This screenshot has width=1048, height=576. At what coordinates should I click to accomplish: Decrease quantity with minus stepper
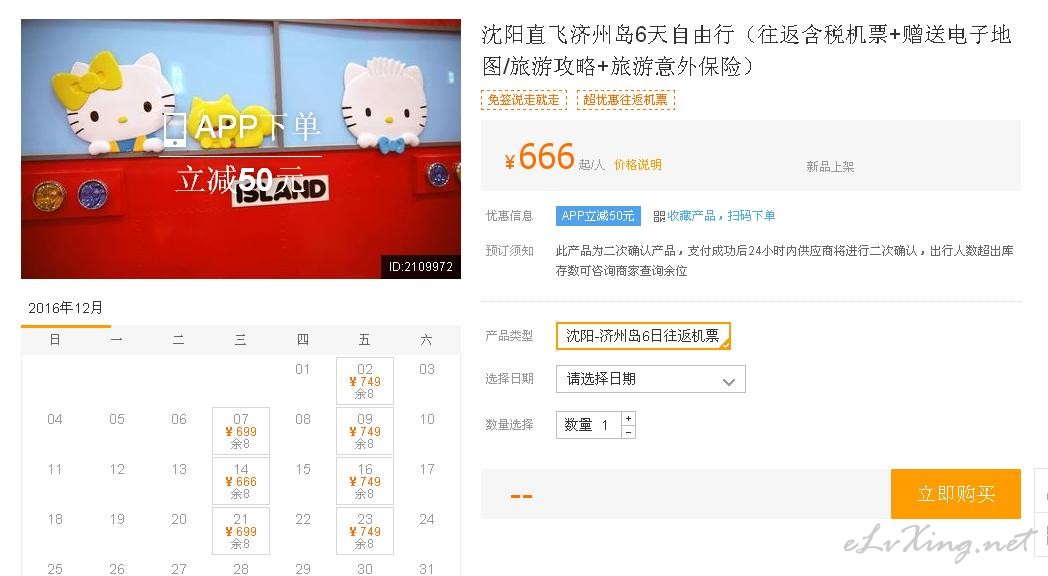tap(628, 432)
